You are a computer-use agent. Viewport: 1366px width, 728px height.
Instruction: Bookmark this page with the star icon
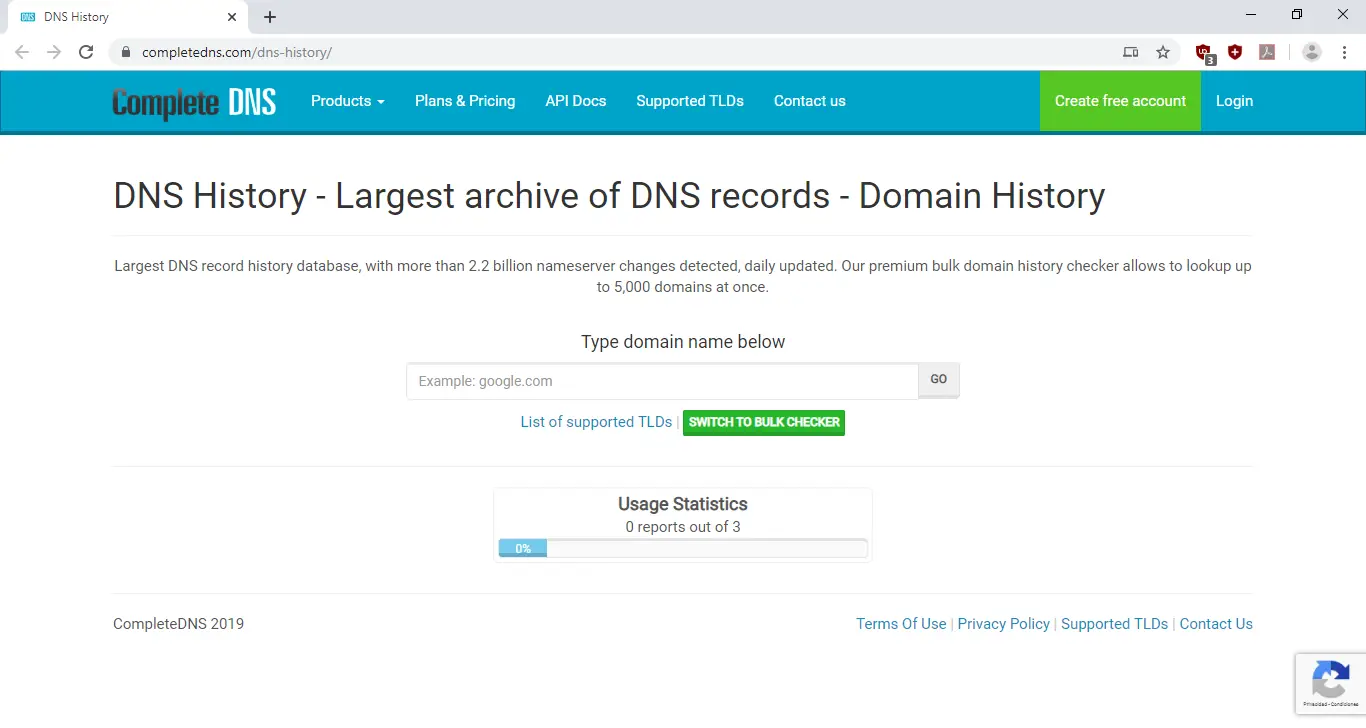click(x=1163, y=52)
